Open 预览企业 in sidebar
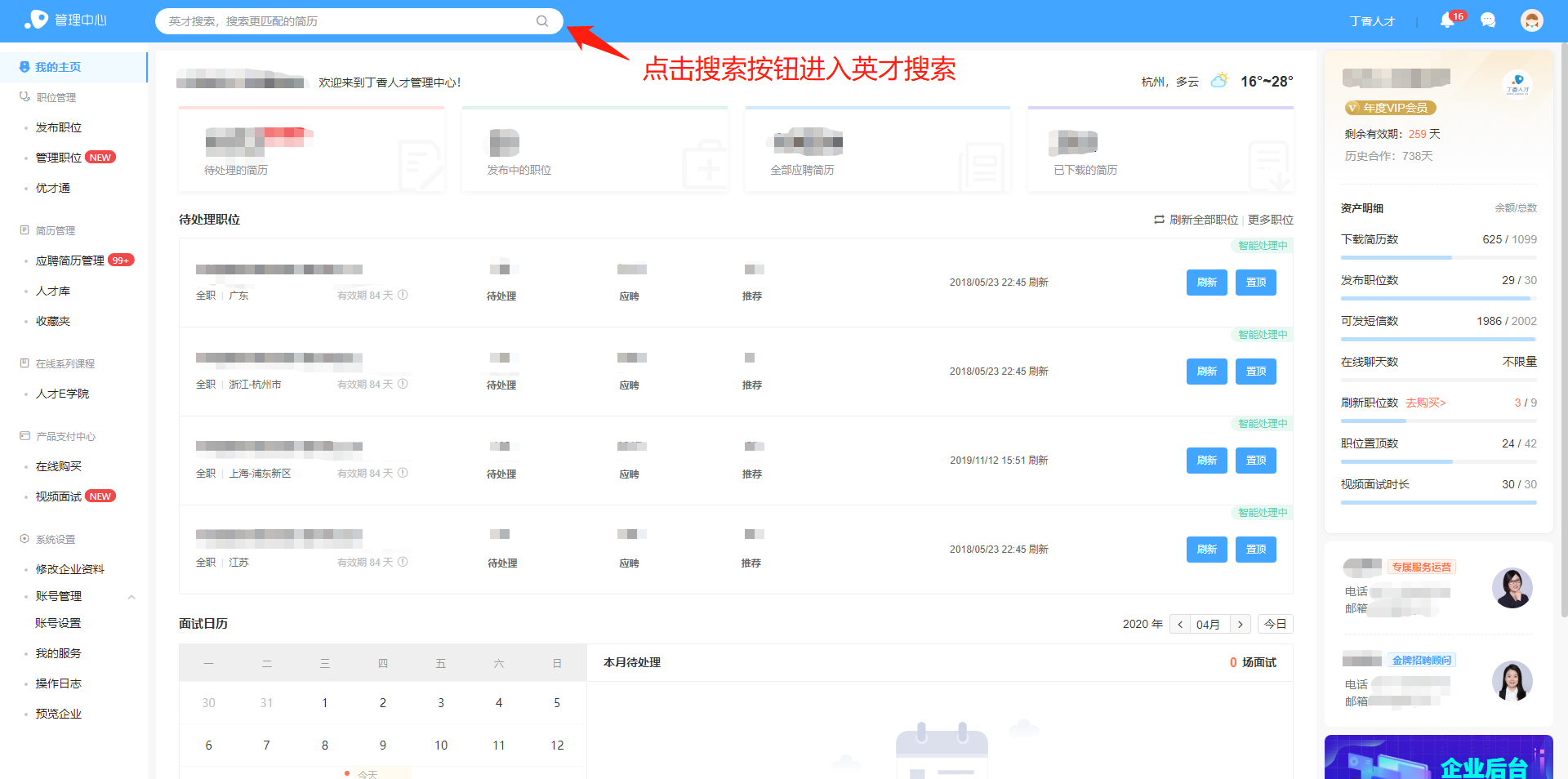 [59, 714]
